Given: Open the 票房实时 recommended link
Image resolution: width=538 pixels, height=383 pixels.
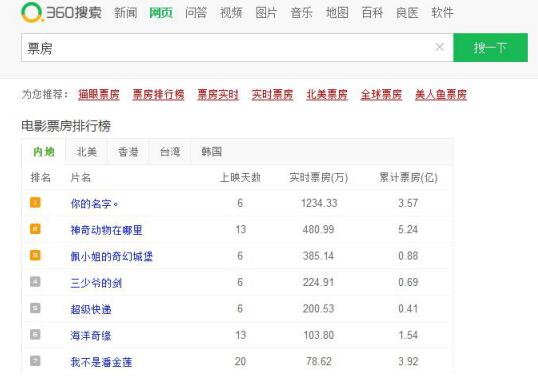Looking at the screenshot, I should point(218,94).
